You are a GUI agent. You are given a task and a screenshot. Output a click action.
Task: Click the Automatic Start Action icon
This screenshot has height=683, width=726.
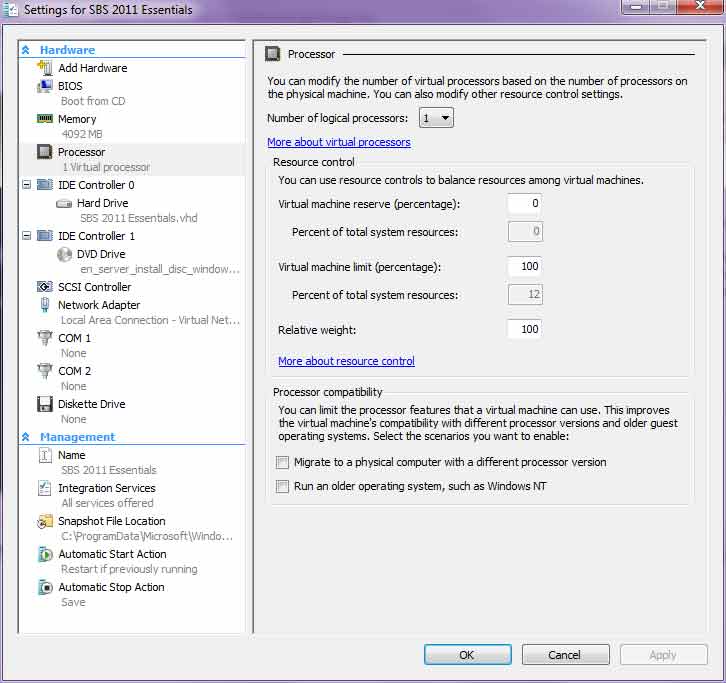pyautogui.click(x=45, y=554)
